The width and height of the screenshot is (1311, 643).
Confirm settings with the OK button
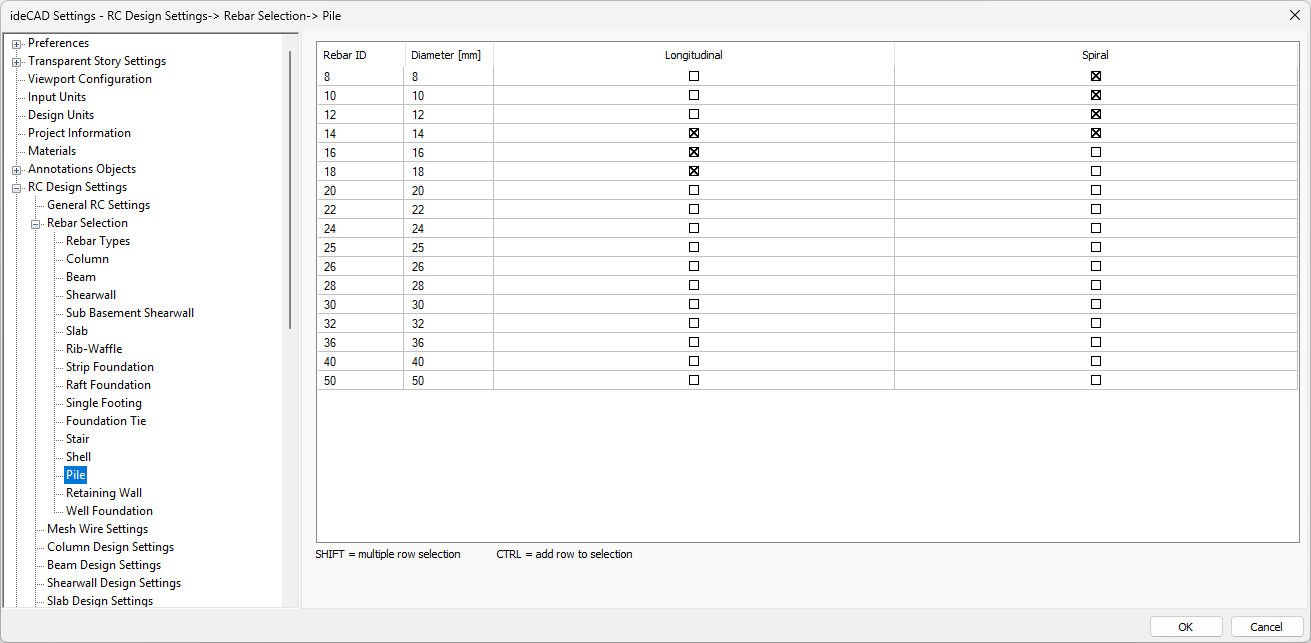coord(1186,627)
